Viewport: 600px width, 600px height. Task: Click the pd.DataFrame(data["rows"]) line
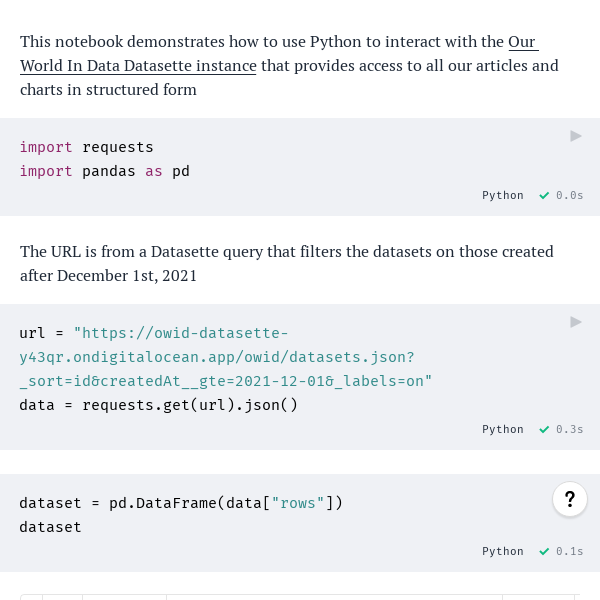(x=181, y=503)
